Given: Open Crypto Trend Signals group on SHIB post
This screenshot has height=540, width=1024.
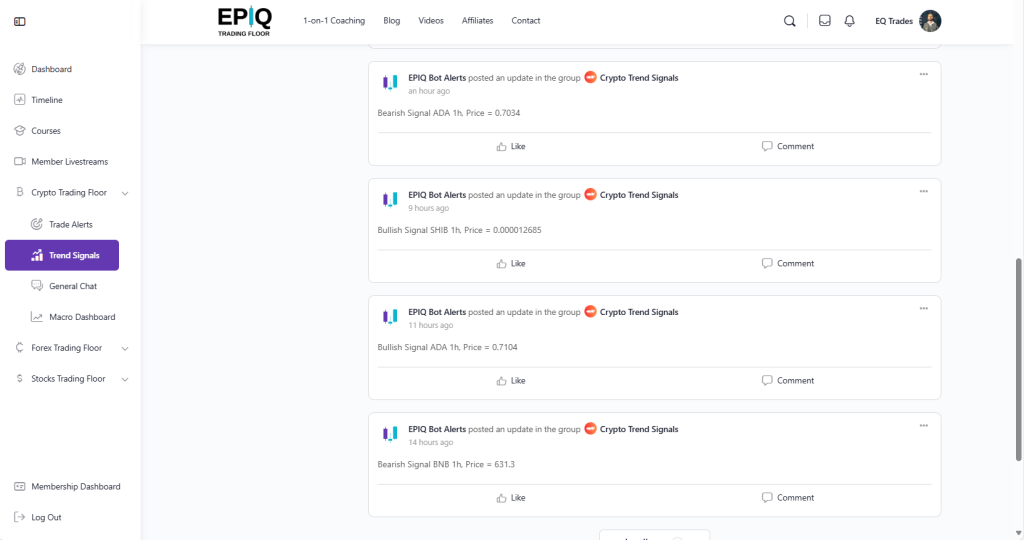Looking at the screenshot, I should [x=639, y=195].
